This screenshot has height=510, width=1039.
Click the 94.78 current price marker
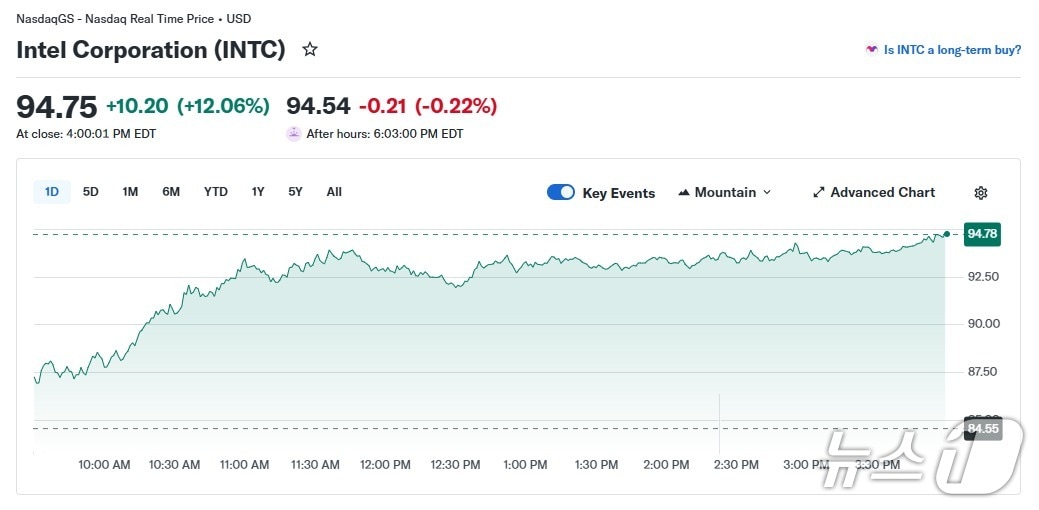tap(982, 234)
